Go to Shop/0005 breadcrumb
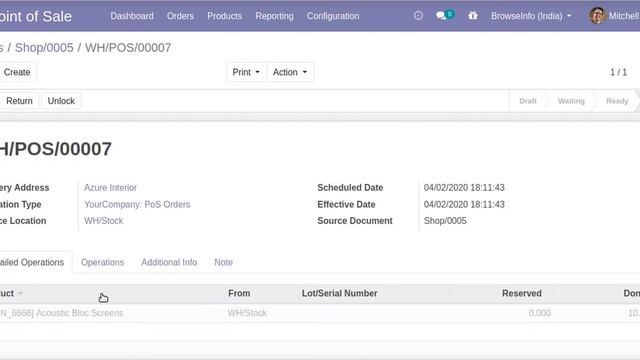The height and width of the screenshot is (360, 640). [44, 48]
